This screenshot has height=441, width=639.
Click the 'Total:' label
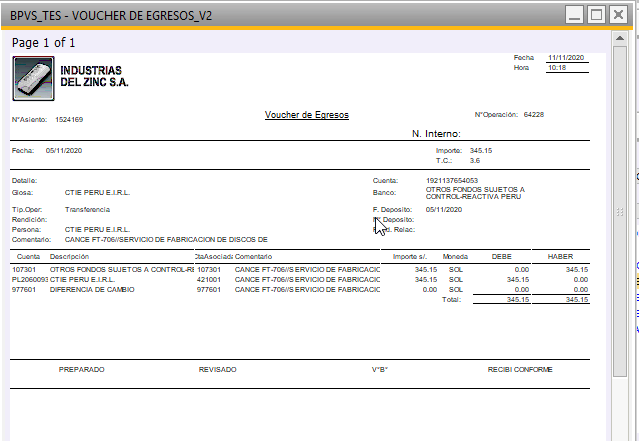(452, 300)
